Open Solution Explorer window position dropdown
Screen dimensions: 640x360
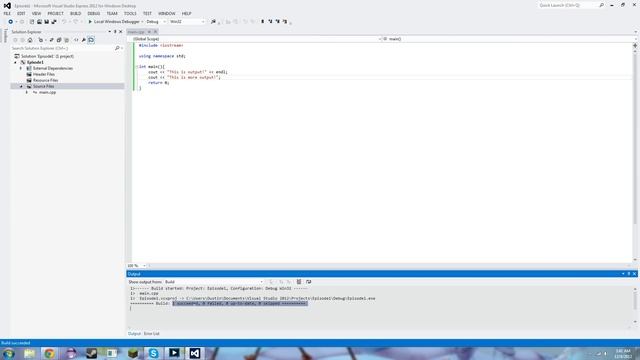109,32
